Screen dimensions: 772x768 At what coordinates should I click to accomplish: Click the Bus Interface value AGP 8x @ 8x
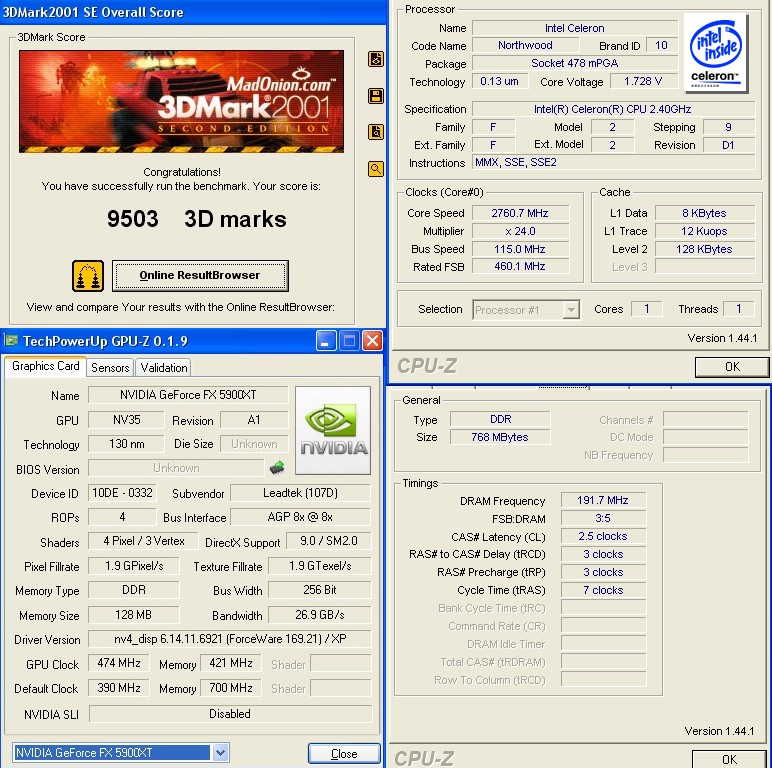(x=300, y=517)
